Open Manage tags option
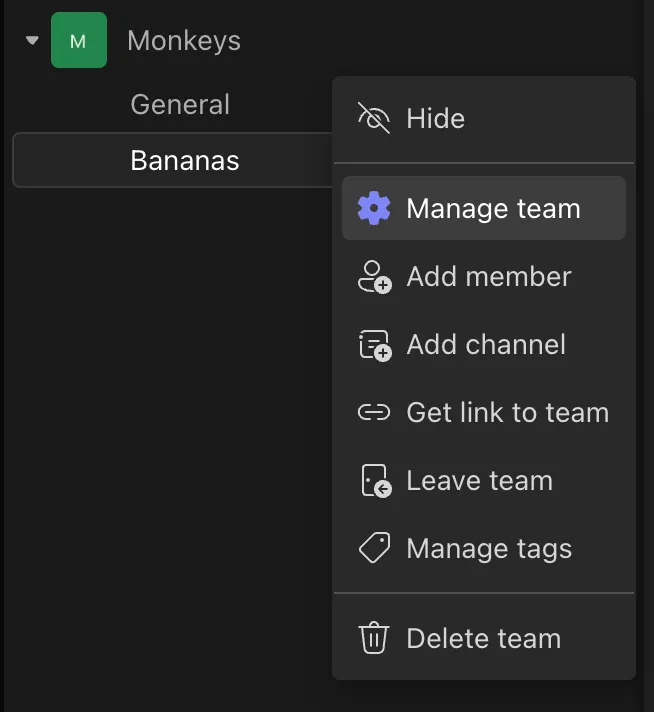 point(484,549)
